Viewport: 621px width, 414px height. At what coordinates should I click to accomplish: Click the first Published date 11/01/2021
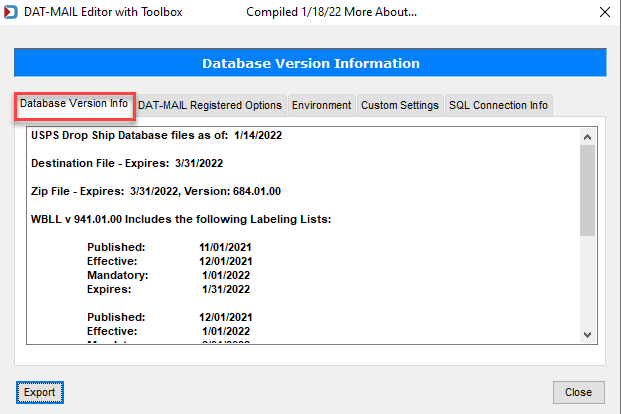pyautogui.click(x=225, y=247)
